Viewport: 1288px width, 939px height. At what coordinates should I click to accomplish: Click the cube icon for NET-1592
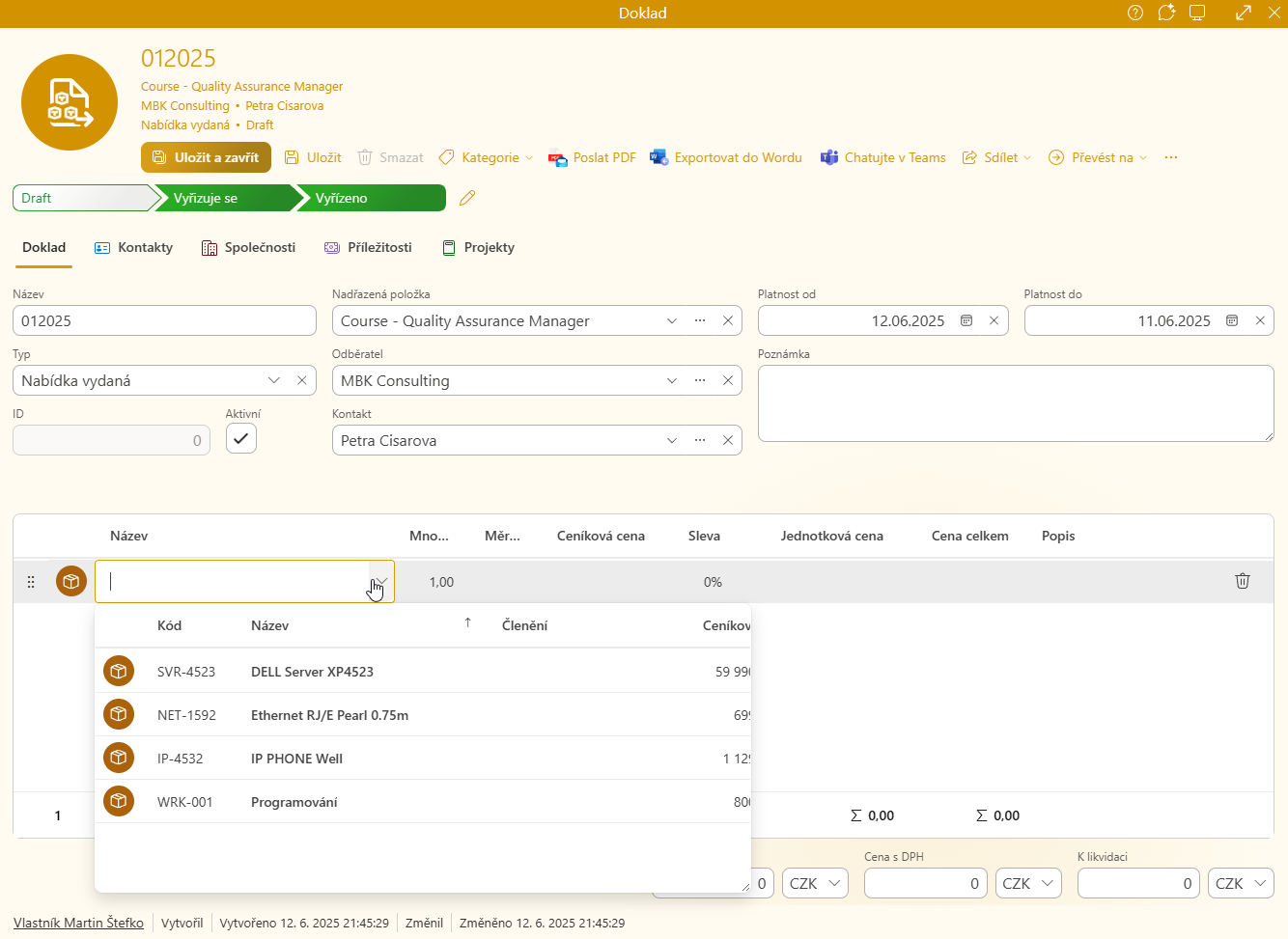tap(119, 714)
